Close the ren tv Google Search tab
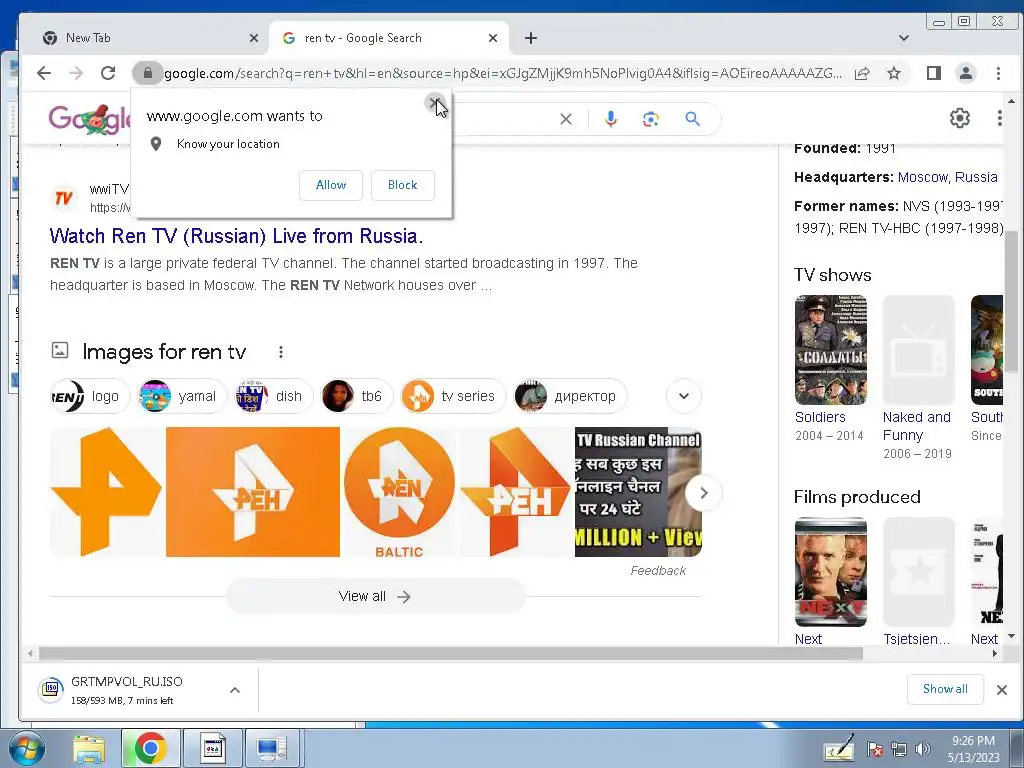Image resolution: width=1024 pixels, height=768 pixels. (x=493, y=38)
